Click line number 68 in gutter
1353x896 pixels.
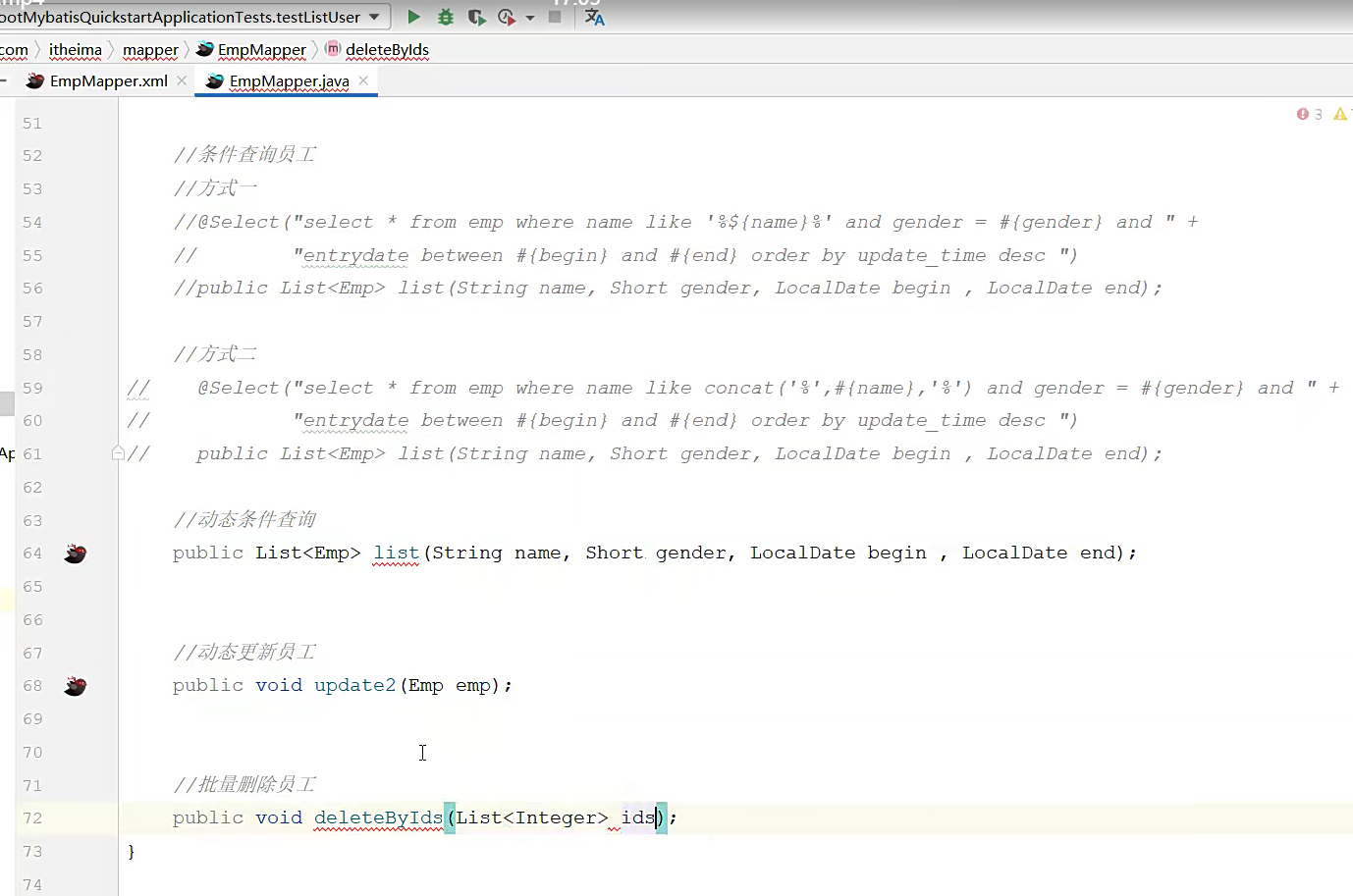(x=32, y=686)
